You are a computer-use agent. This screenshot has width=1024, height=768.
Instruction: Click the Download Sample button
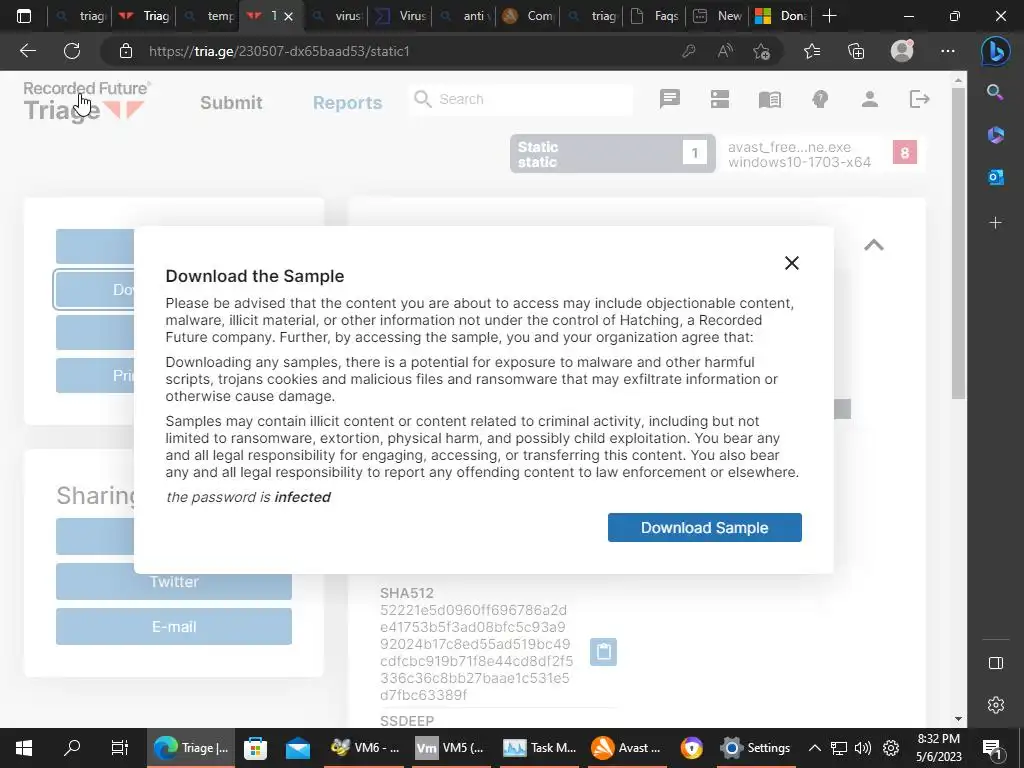[705, 527]
